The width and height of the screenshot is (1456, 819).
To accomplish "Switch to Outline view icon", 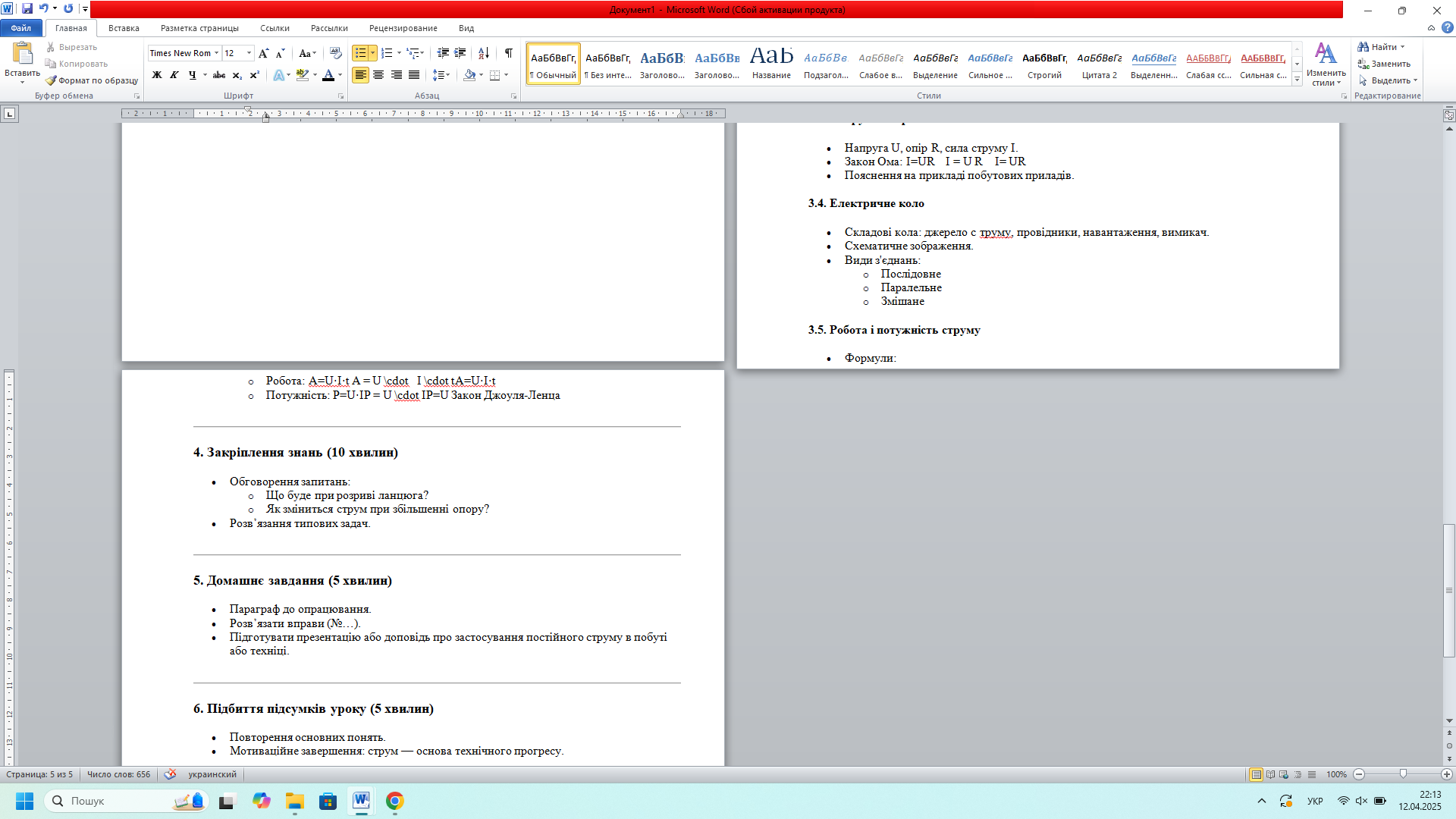I will point(1298,774).
